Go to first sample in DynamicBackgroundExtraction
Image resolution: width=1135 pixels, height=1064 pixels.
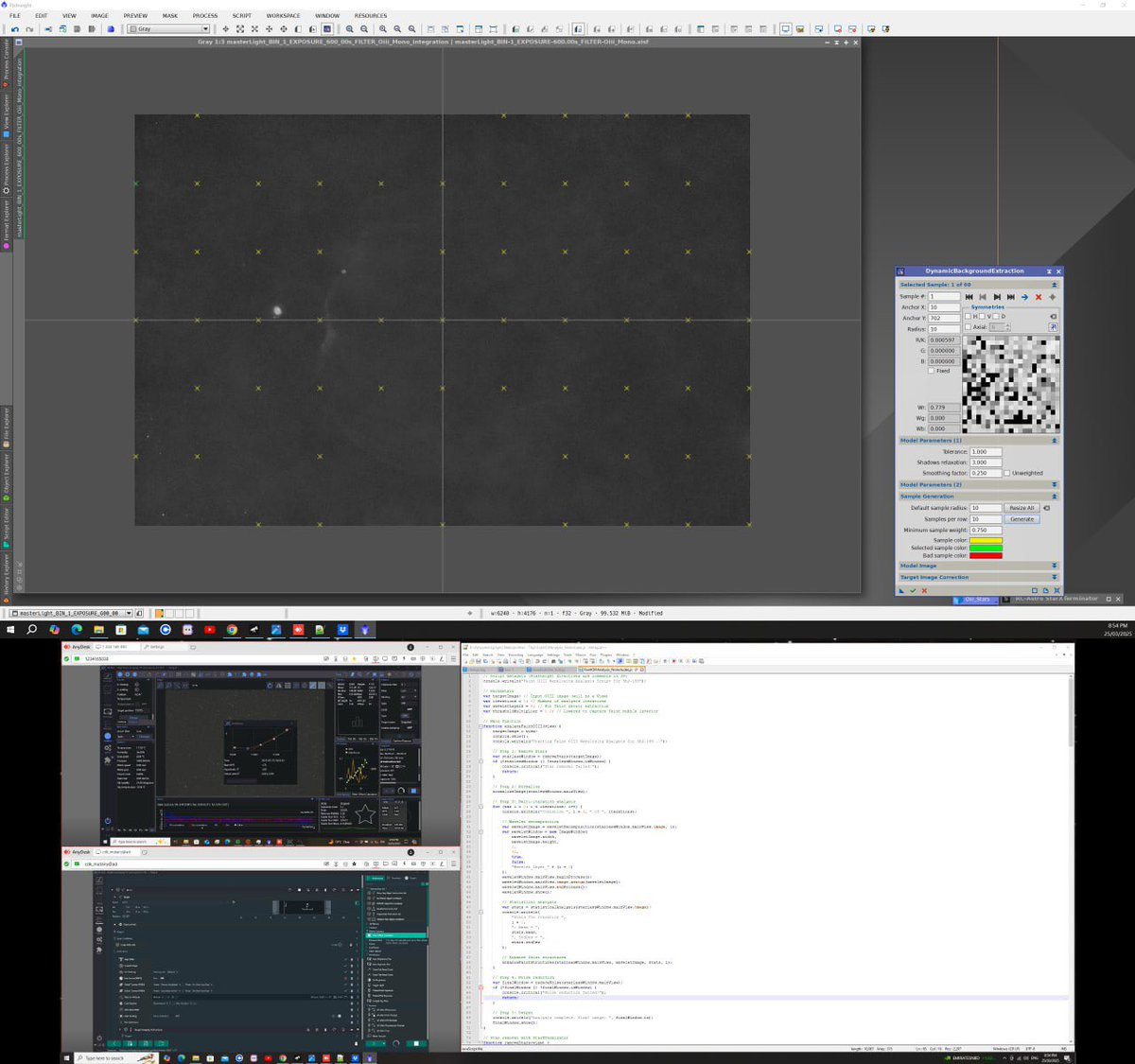pos(969,297)
